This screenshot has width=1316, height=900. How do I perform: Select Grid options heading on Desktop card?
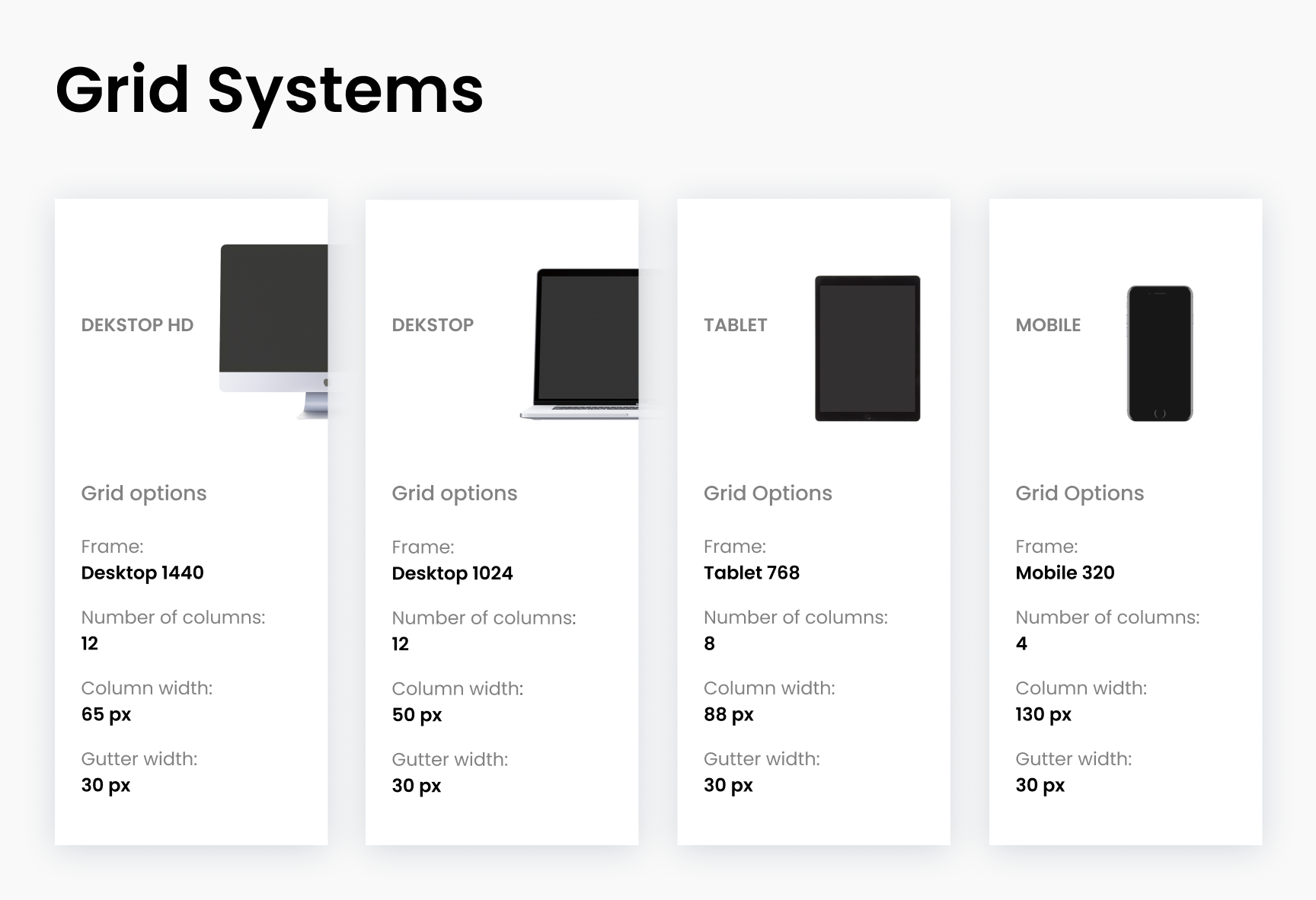point(455,493)
